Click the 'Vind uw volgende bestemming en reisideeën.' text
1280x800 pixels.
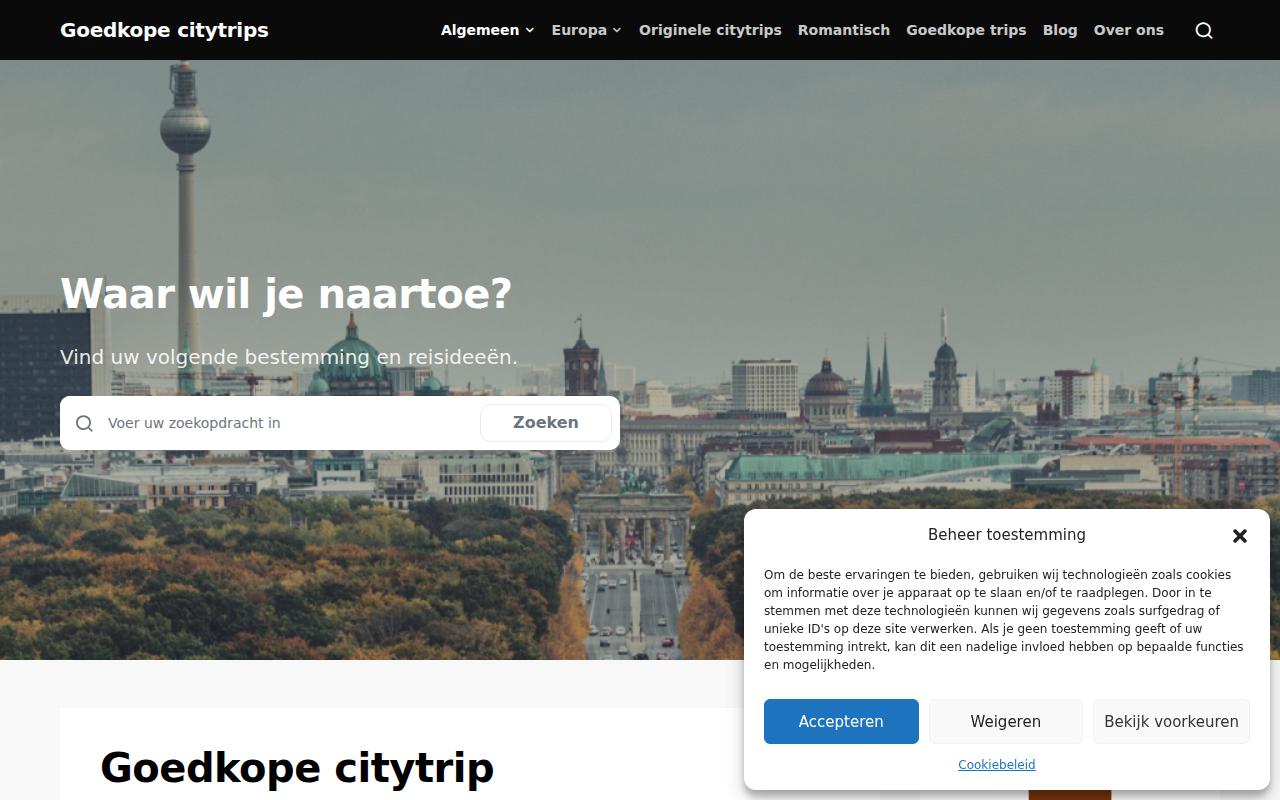pos(289,357)
